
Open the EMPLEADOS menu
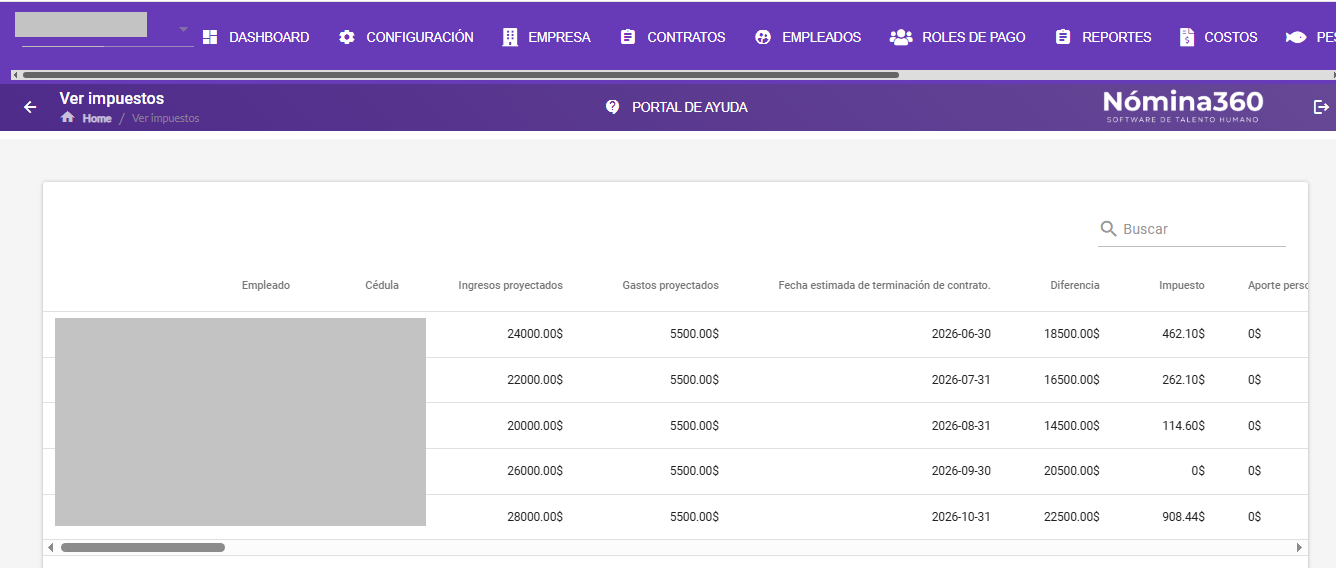pyautogui.click(x=822, y=37)
